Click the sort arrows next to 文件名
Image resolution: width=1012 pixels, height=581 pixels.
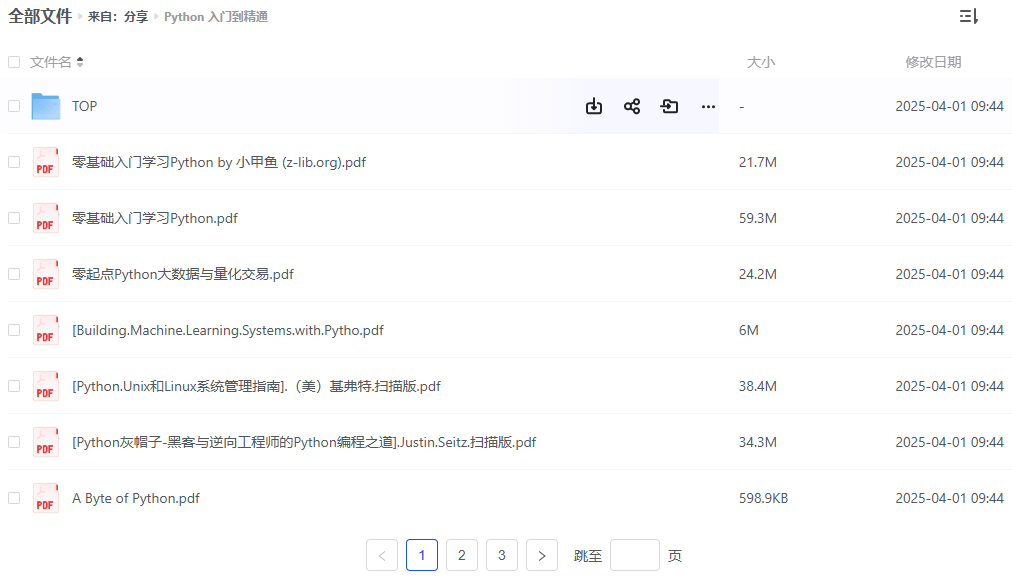click(79, 61)
